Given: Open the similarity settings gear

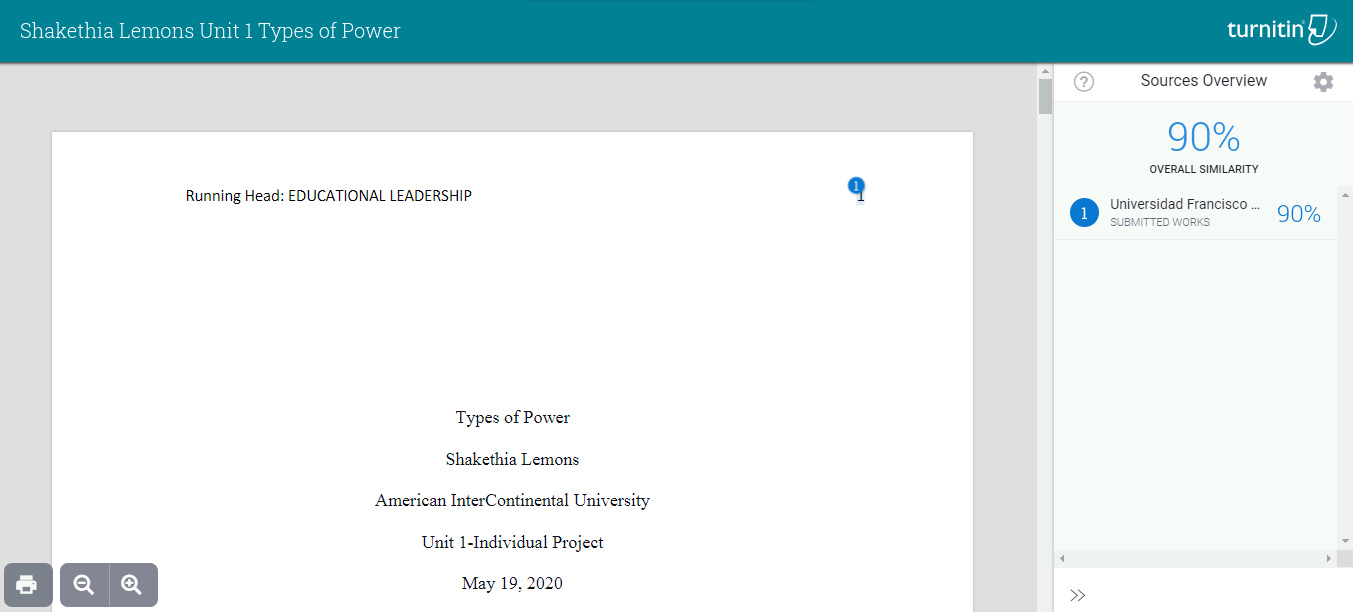Looking at the screenshot, I should [x=1323, y=82].
